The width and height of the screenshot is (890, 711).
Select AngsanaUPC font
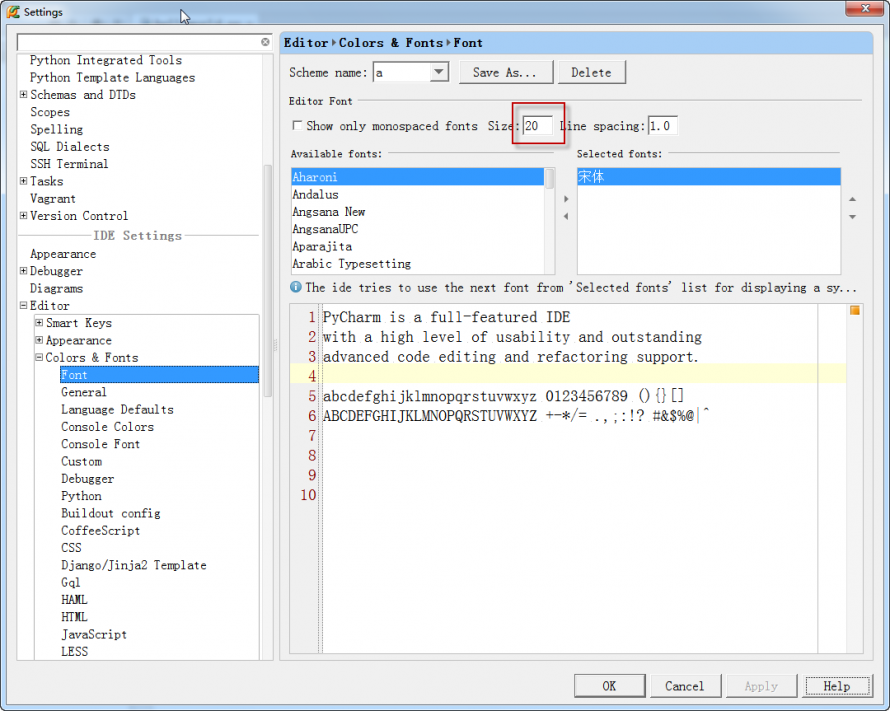(x=417, y=229)
